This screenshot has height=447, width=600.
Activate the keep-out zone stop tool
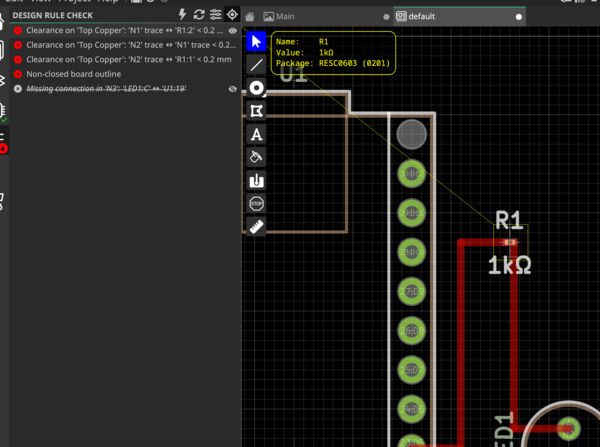pyautogui.click(x=256, y=203)
